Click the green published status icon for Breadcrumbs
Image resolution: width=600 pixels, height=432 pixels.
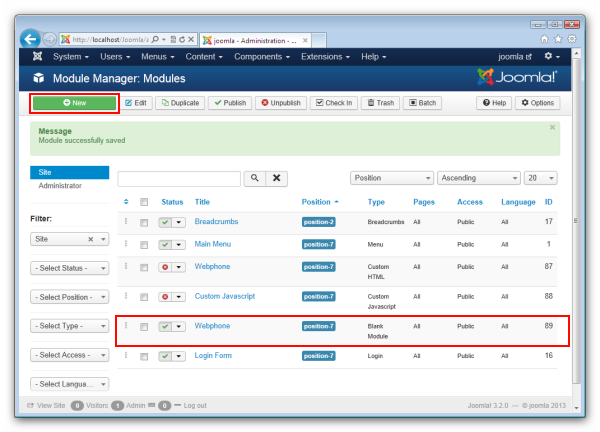(166, 221)
